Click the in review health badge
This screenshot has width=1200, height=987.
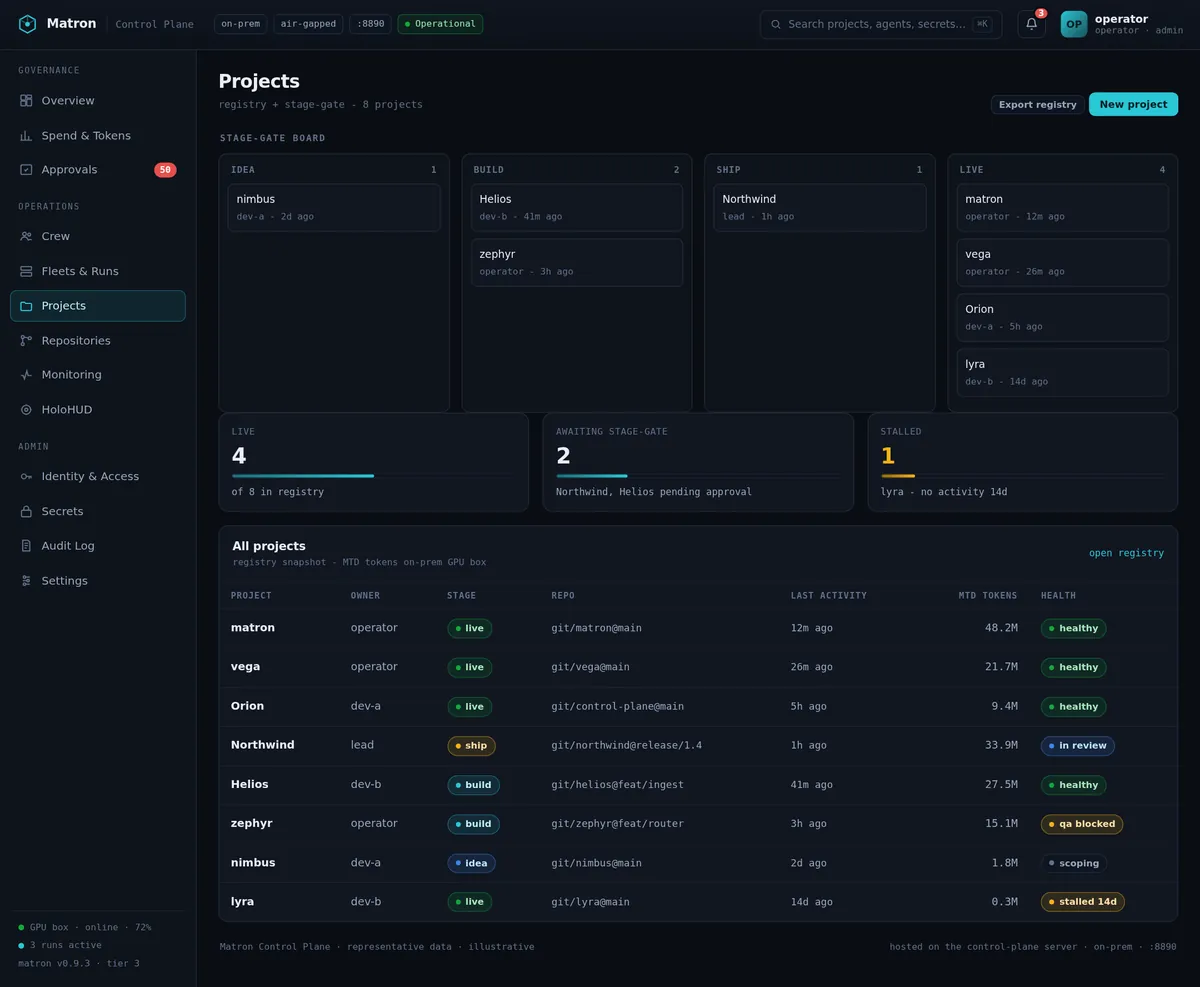(1078, 746)
